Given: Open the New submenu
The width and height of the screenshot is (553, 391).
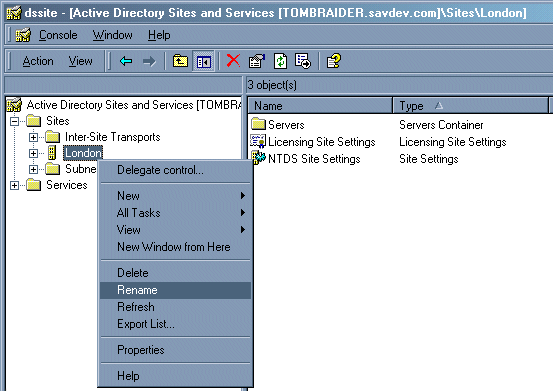Looking at the screenshot, I should click(175, 196).
